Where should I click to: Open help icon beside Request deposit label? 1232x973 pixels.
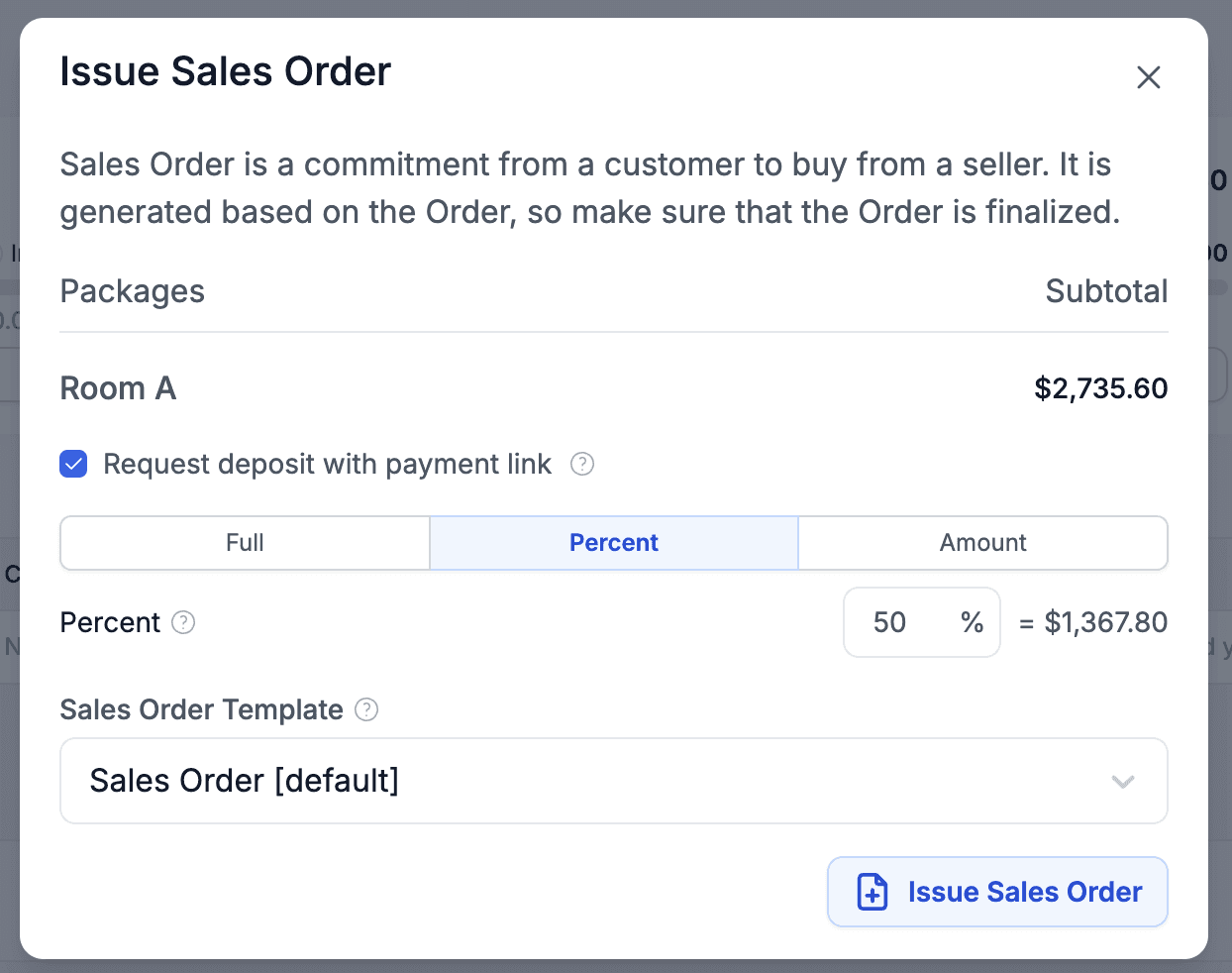tap(582, 464)
